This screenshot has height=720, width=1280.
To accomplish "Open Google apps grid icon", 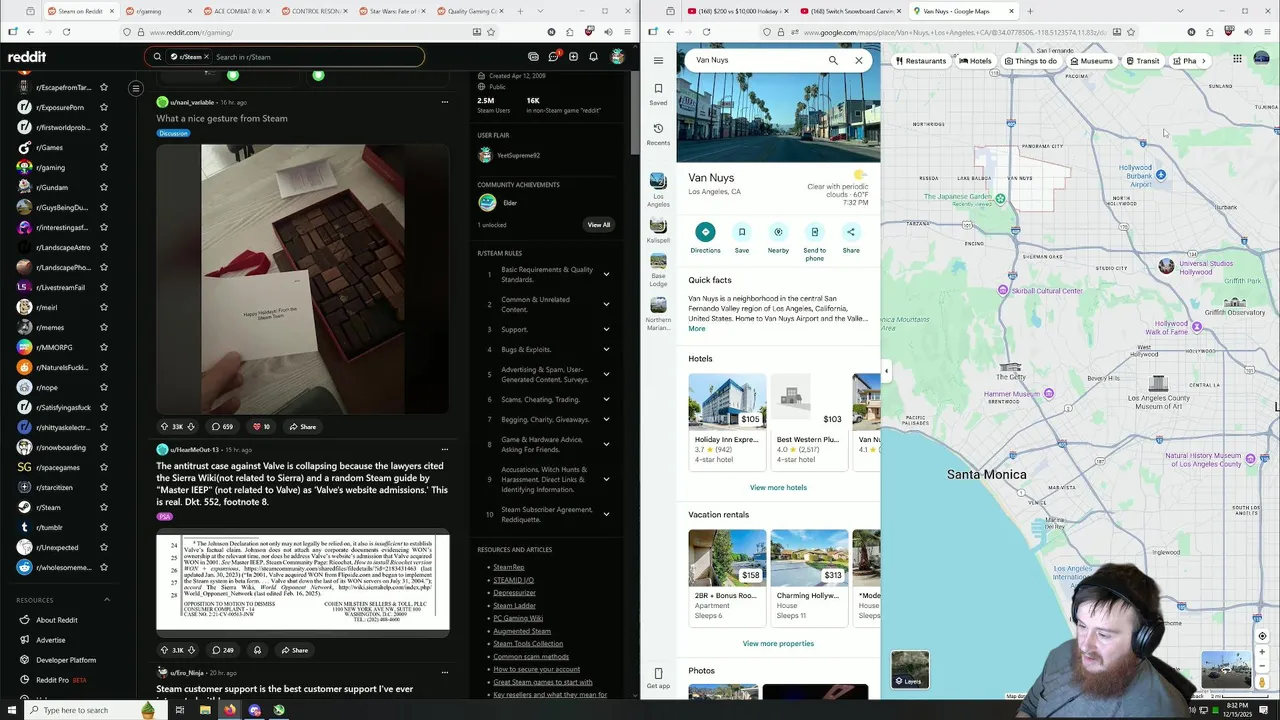I will click(x=1237, y=59).
